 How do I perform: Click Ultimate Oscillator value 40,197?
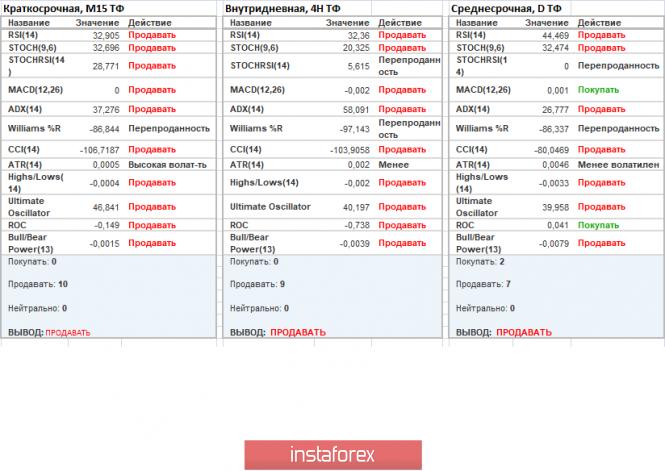click(356, 207)
